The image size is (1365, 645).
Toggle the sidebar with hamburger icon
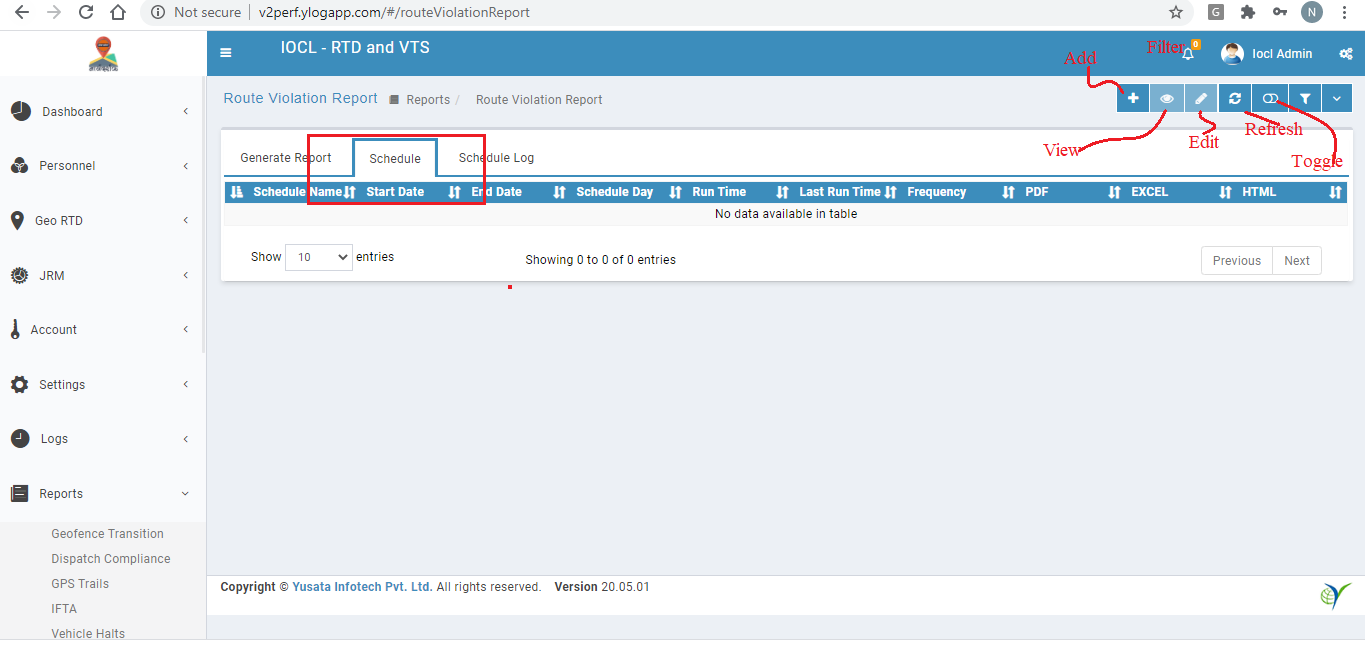coord(226,53)
